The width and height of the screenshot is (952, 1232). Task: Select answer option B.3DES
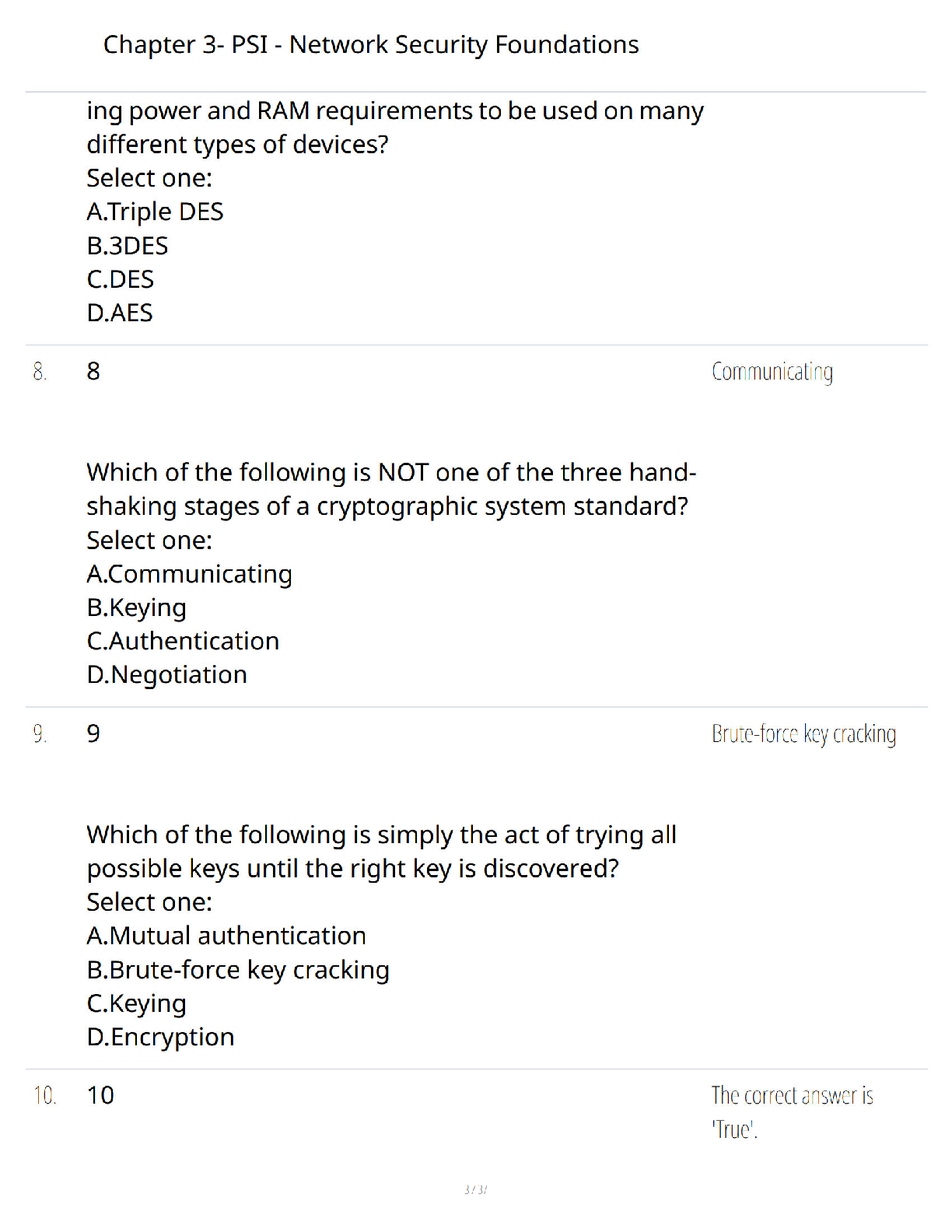click(128, 246)
